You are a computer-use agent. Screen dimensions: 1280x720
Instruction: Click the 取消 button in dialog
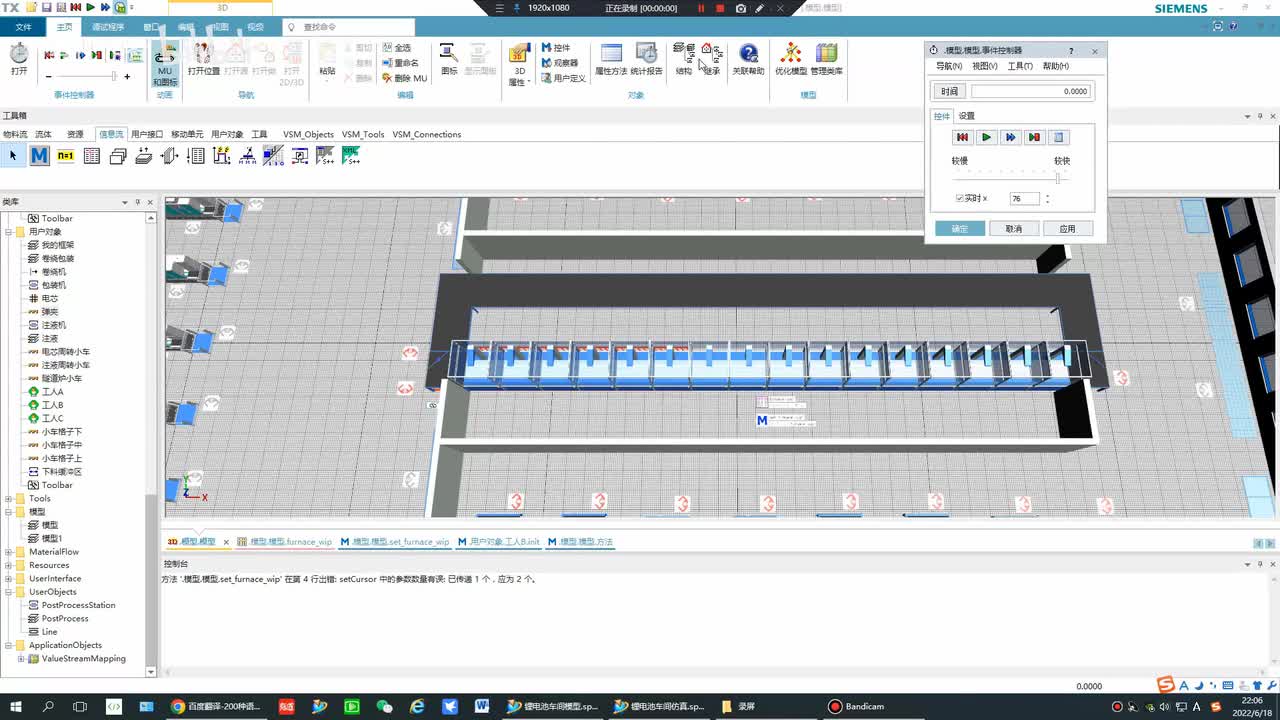click(1013, 229)
